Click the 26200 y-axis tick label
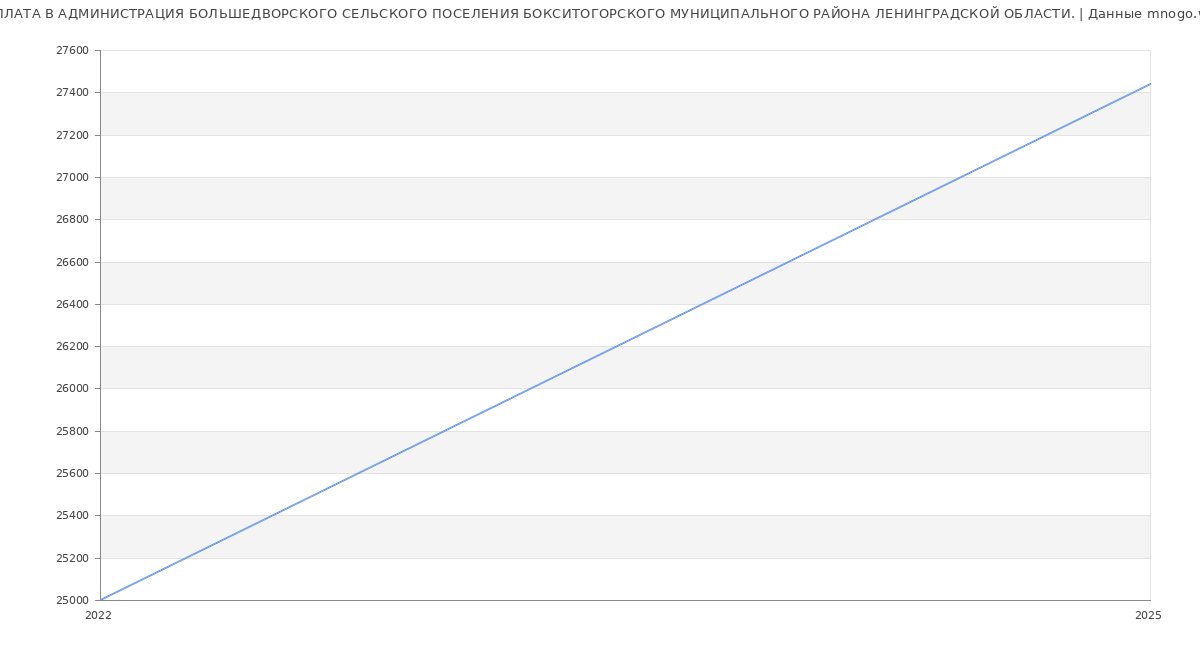Viewport: 1200px width, 650px height. click(x=72, y=346)
